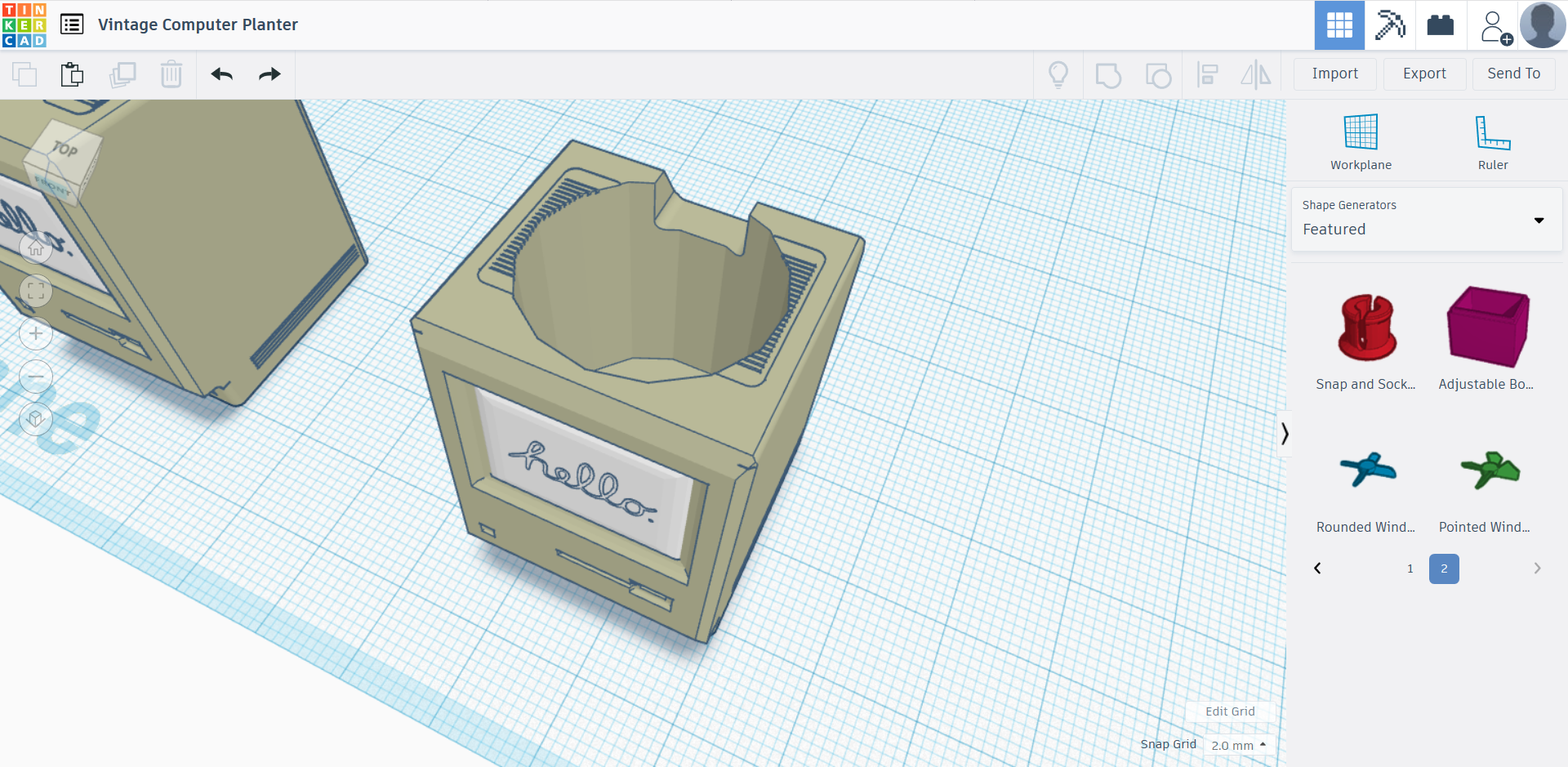Click the Import button
Screen dimensions: 1568x767
pos(1335,74)
